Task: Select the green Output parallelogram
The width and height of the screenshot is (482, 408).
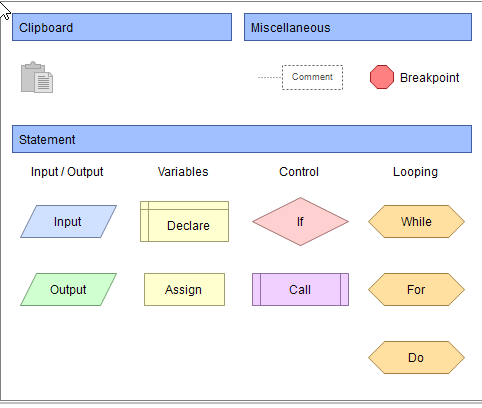Action: point(68,289)
